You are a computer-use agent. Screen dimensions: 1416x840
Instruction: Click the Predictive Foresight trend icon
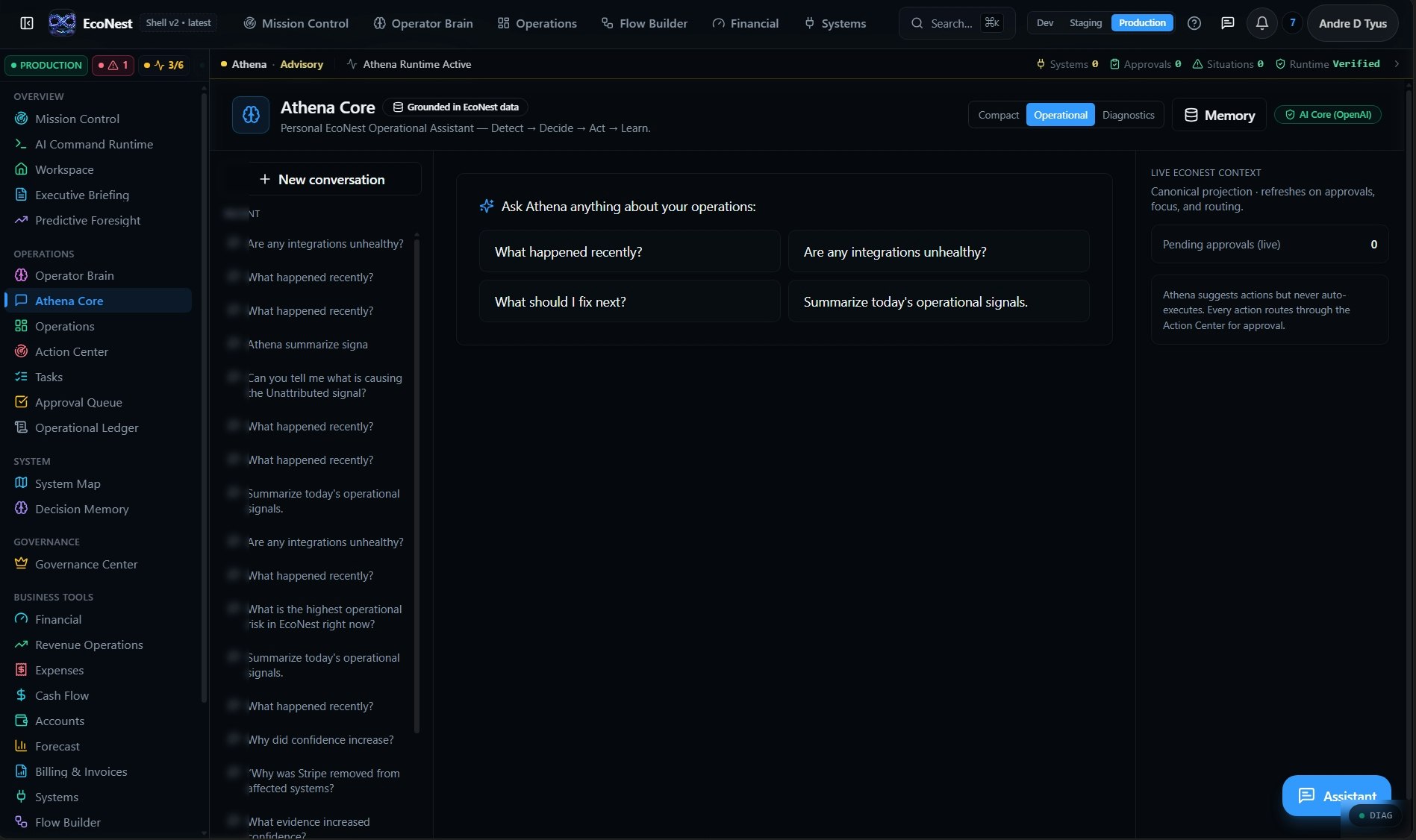(21, 220)
